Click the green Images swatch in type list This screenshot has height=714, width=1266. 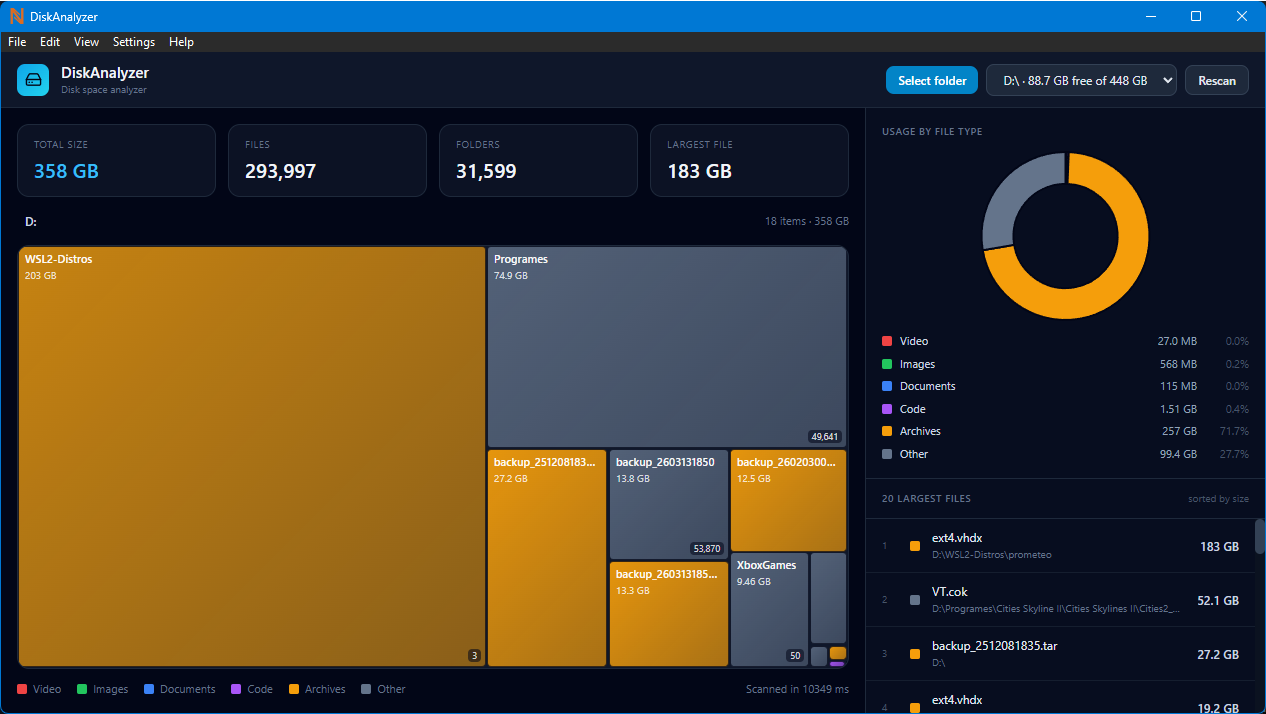coord(887,364)
